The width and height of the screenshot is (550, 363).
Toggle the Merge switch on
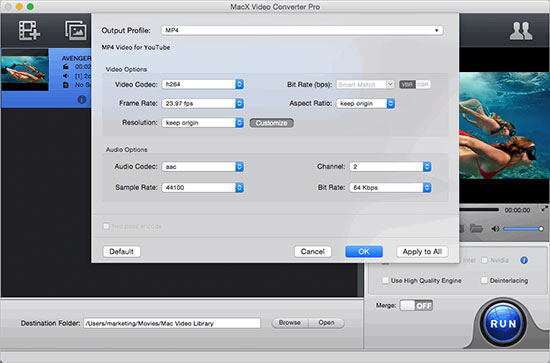coord(416,305)
